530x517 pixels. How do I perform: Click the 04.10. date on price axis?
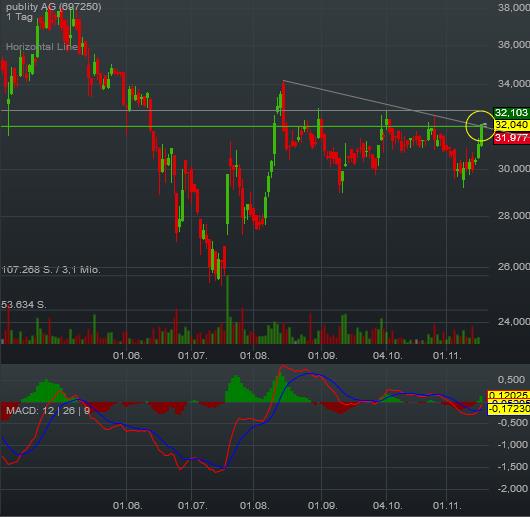tap(387, 355)
